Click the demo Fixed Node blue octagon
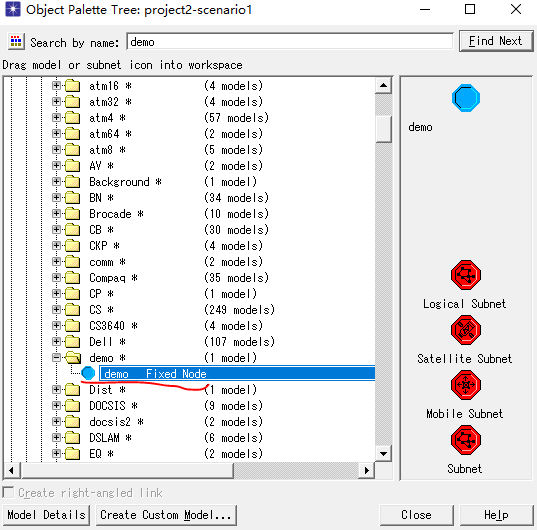The height and width of the screenshot is (530, 537). coord(88,373)
